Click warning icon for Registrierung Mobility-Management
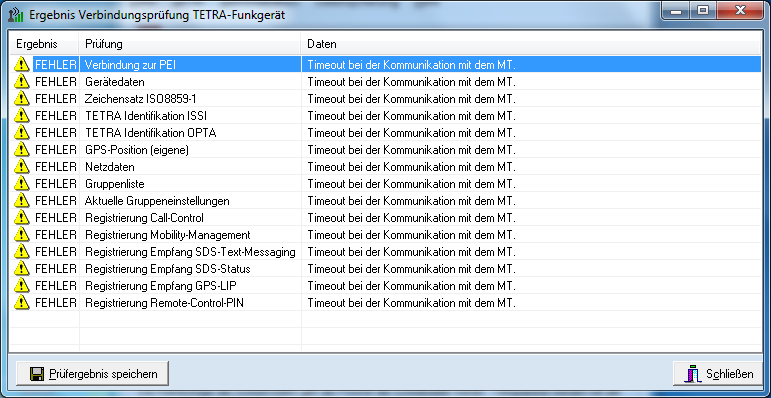 pyautogui.click(x=22, y=235)
